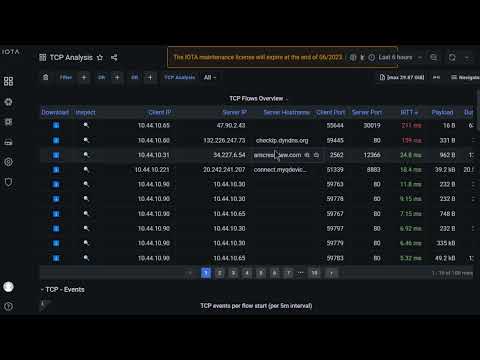Download the flow with client port 59767
Image resolution: width=480 pixels, height=360 pixels.
pos(56,214)
